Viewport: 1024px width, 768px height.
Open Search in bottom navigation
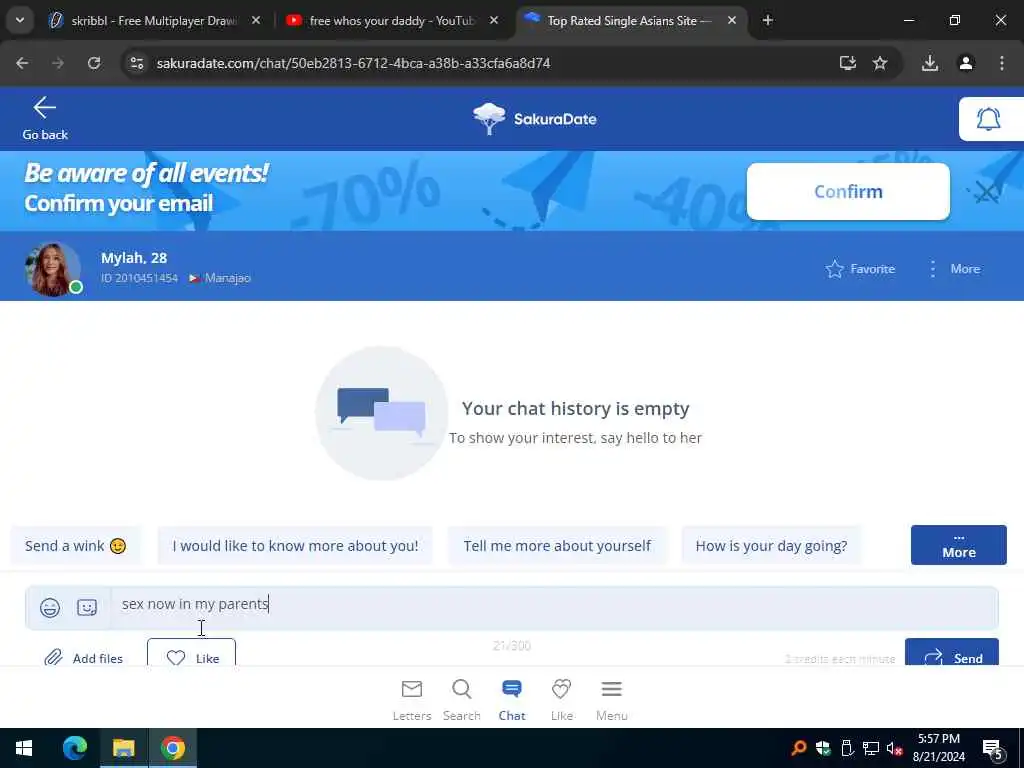pos(462,700)
